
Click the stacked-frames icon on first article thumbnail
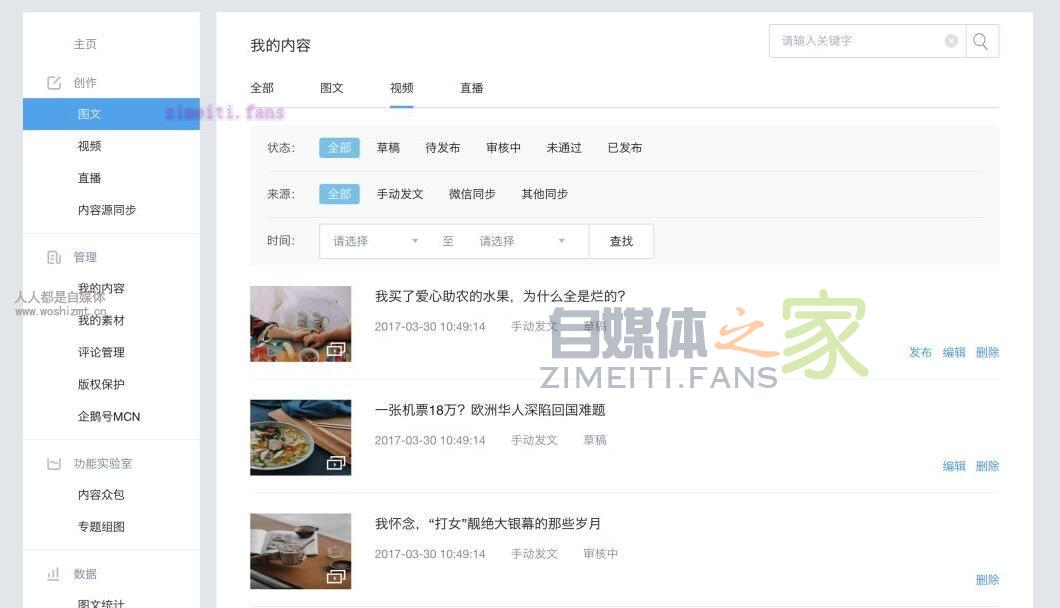337,351
